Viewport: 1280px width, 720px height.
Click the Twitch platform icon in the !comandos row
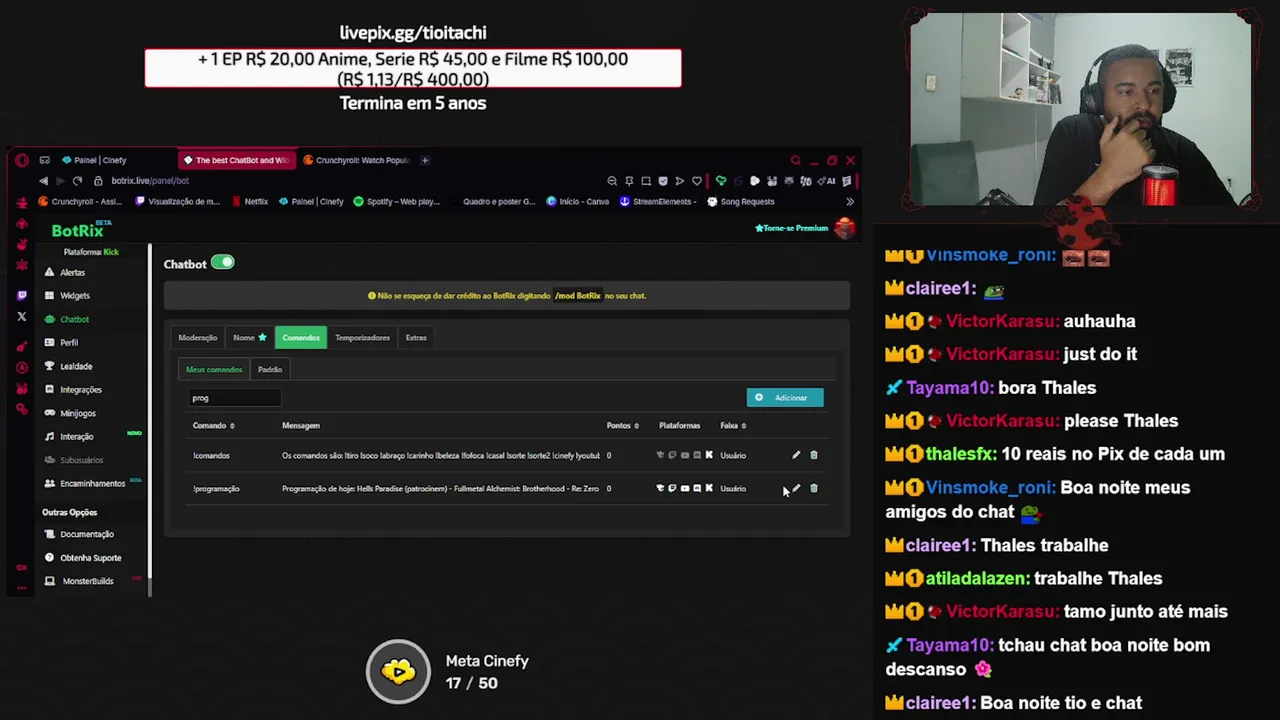tap(672, 455)
